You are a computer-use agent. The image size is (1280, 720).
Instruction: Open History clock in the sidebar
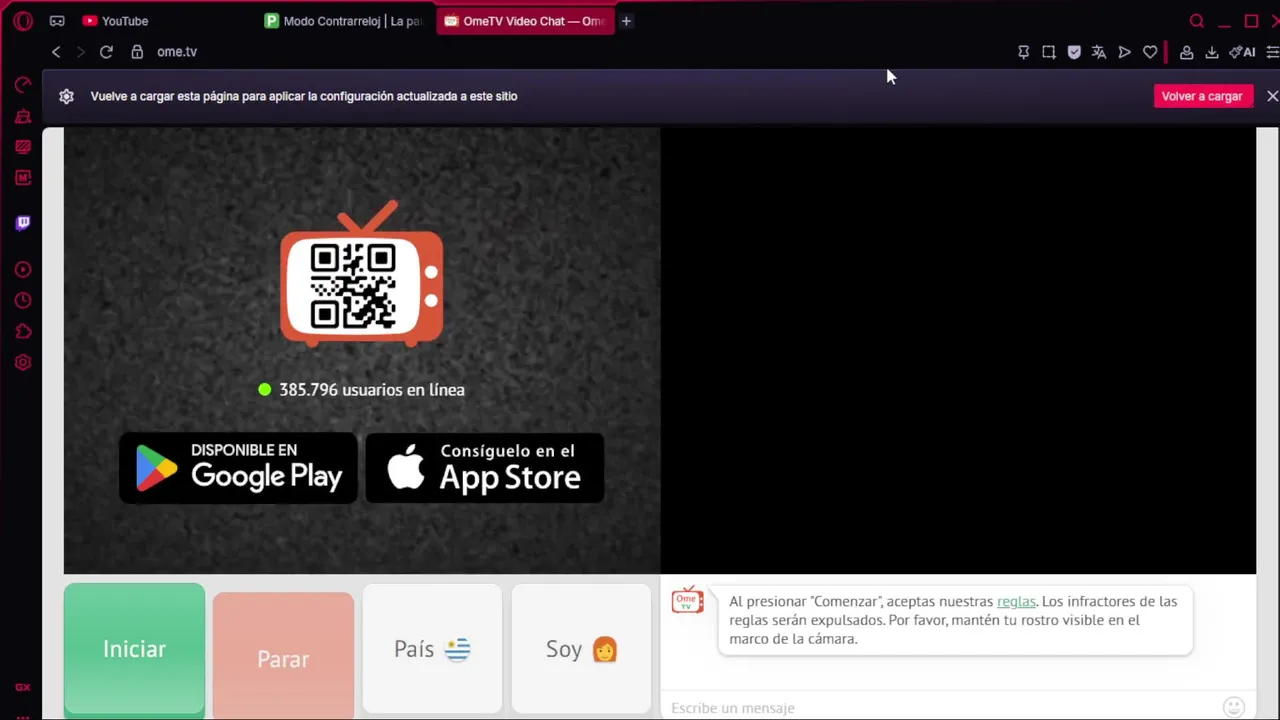coord(23,301)
